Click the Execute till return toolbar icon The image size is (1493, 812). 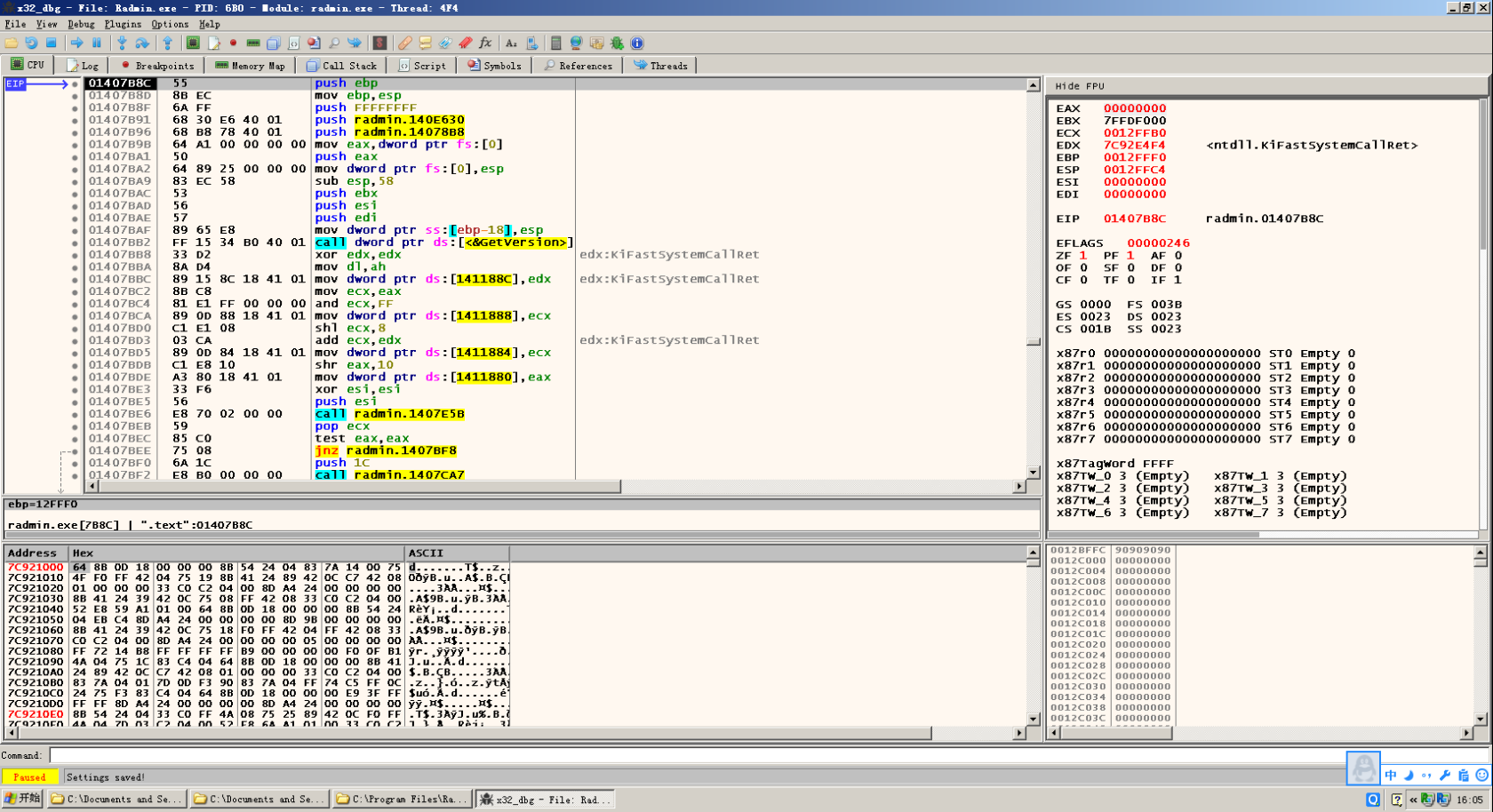[167, 43]
